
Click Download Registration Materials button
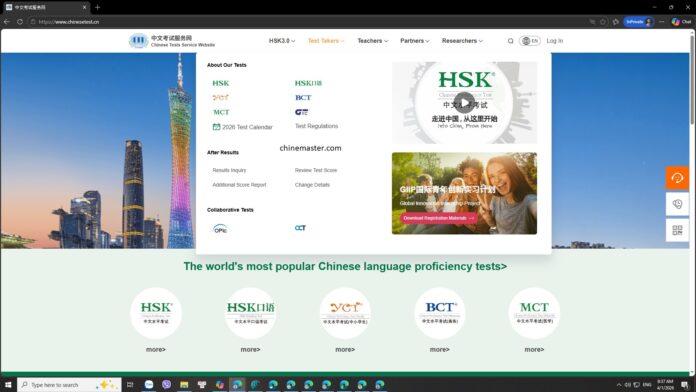click(x=439, y=218)
